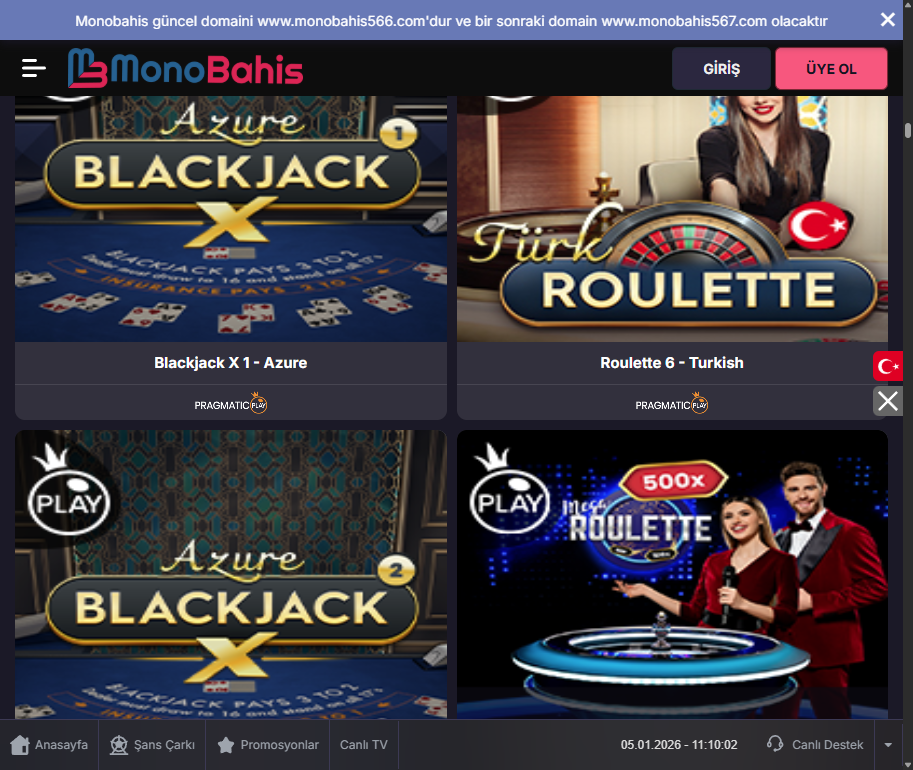The height and width of the screenshot is (770, 913).
Task: Expand the bottom bar dropdown arrow
Action: coord(888,745)
